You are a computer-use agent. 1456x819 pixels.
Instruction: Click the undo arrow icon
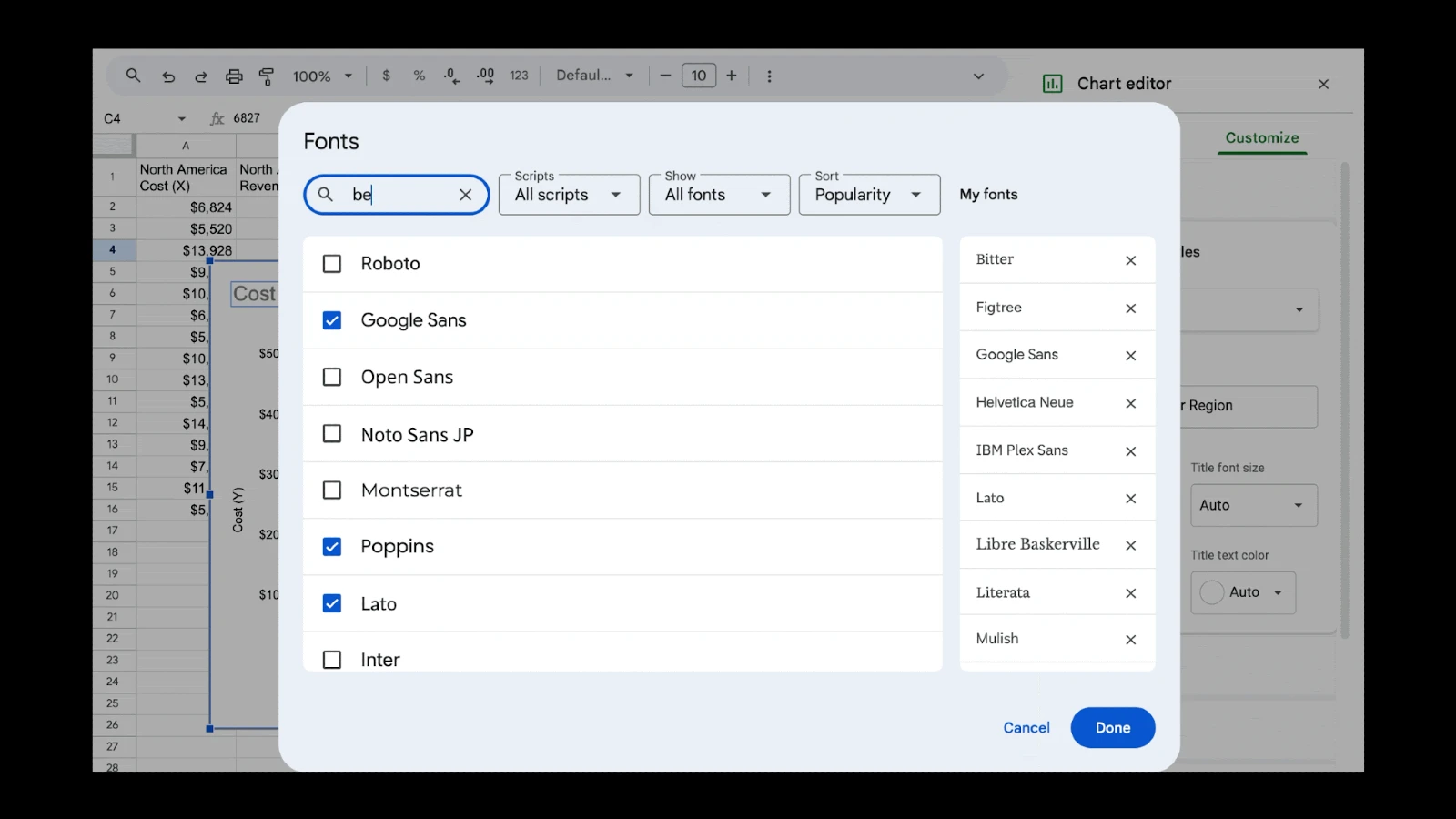coord(168,76)
